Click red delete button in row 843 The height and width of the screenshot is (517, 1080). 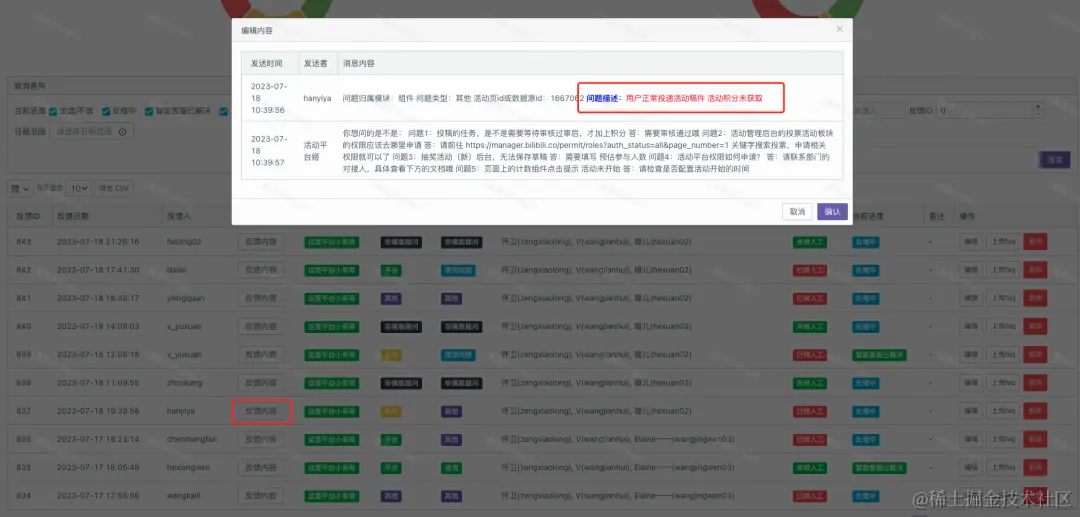click(1035, 242)
